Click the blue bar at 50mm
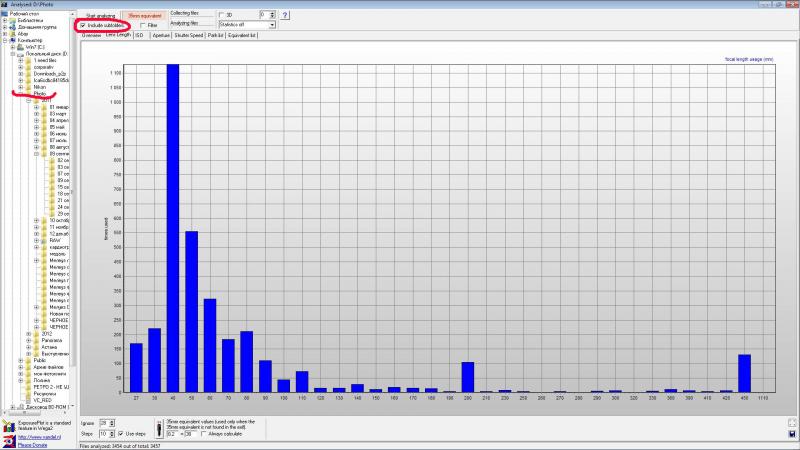The image size is (800, 450). tap(191, 312)
